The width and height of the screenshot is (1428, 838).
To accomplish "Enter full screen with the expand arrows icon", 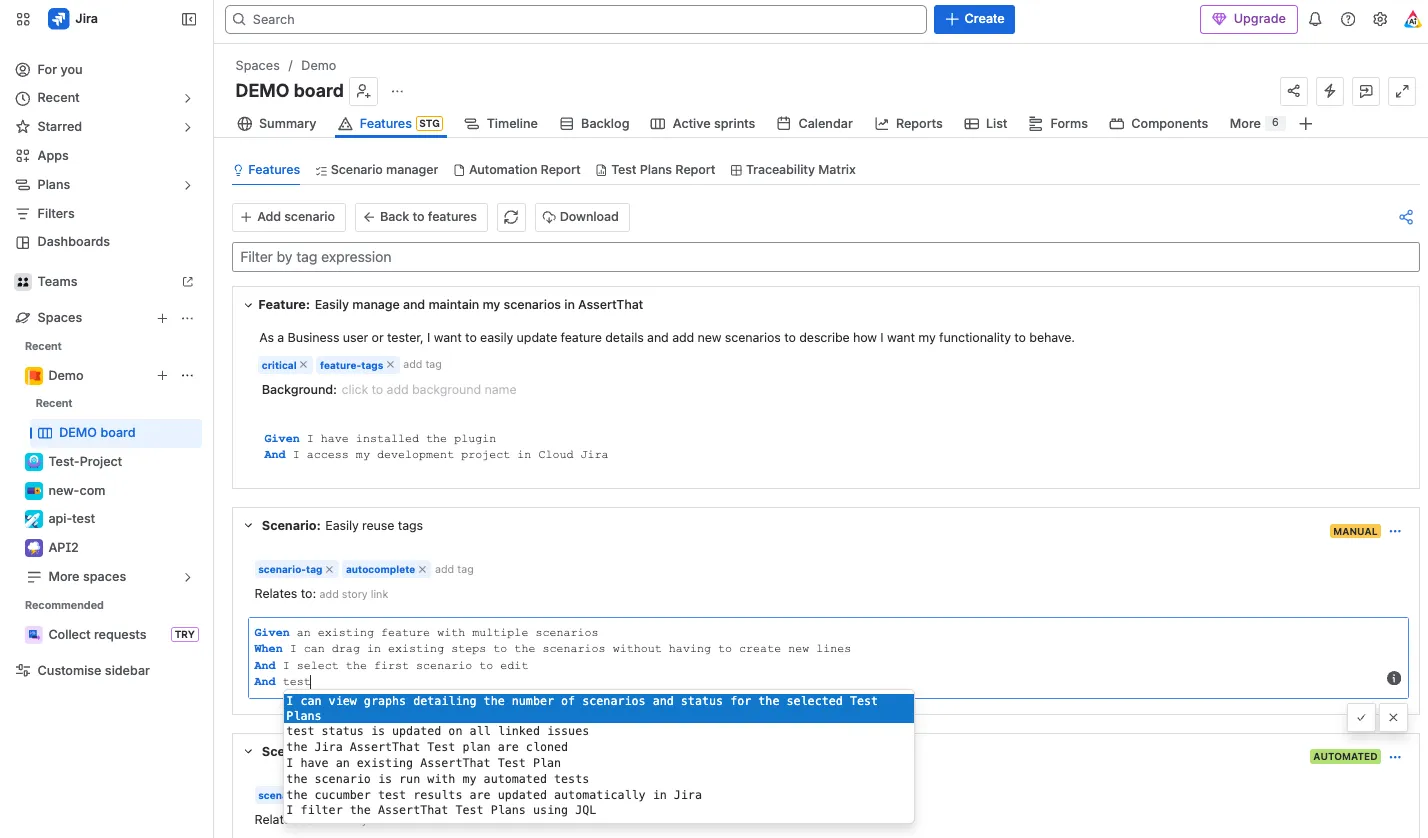I will [1402, 91].
